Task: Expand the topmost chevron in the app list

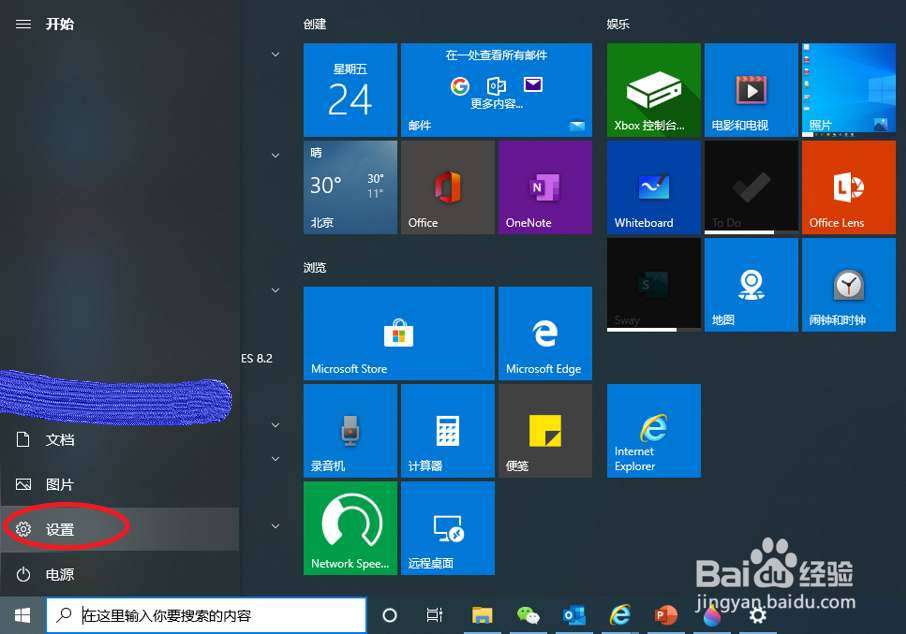Action: coord(276,54)
